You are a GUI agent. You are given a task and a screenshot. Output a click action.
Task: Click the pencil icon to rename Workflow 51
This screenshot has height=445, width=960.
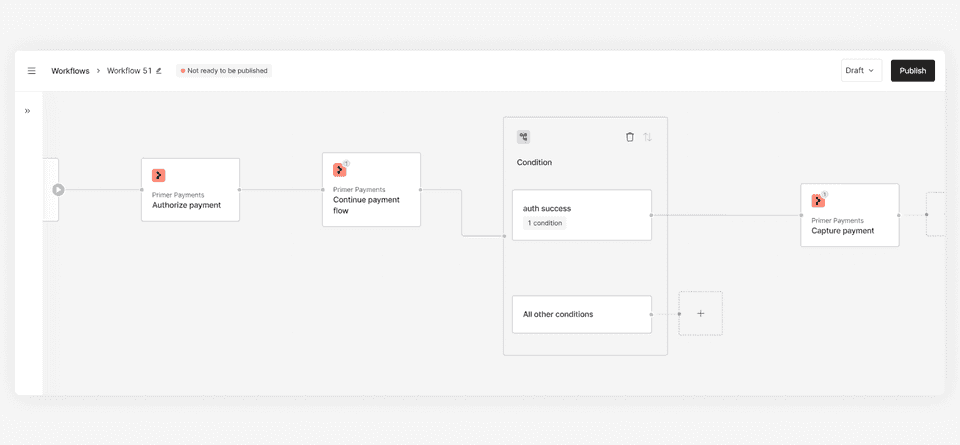pos(159,71)
